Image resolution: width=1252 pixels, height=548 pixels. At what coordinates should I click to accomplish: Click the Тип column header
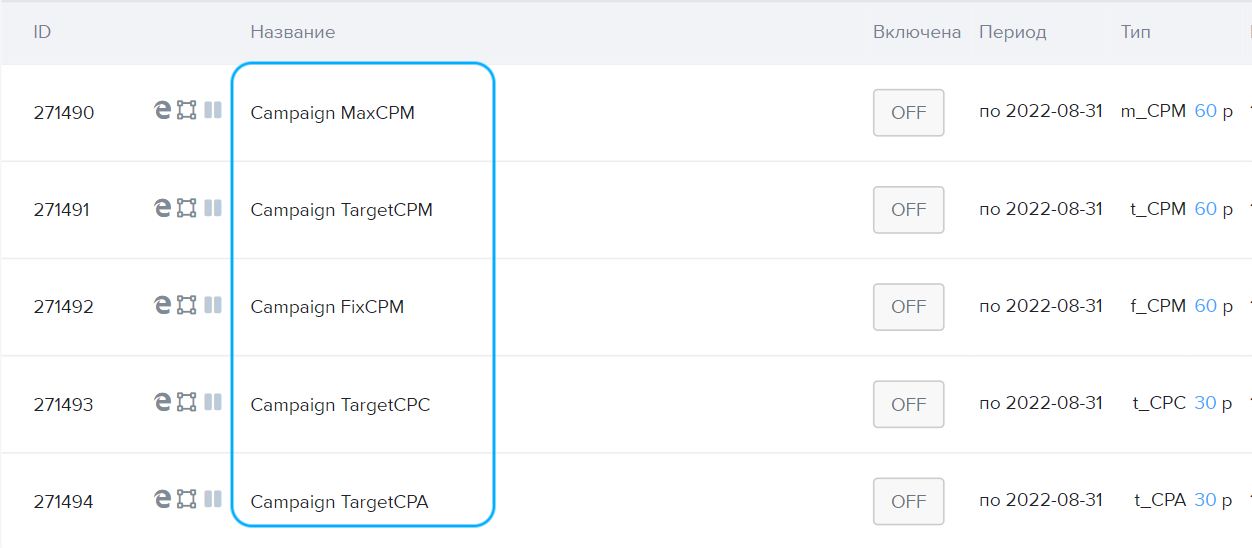tap(1135, 32)
